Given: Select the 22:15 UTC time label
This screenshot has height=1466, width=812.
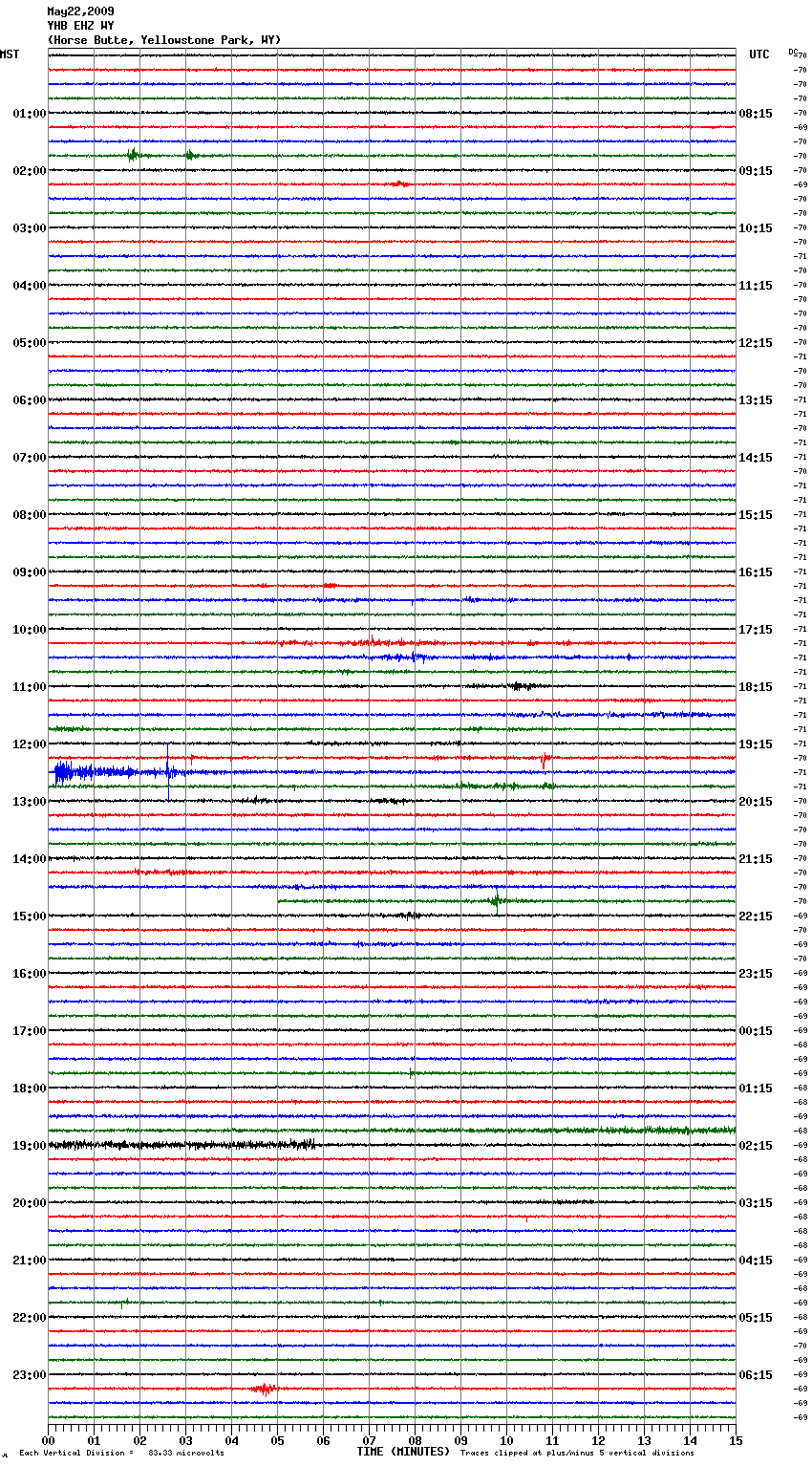Looking at the screenshot, I should click(x=756, y=916).
